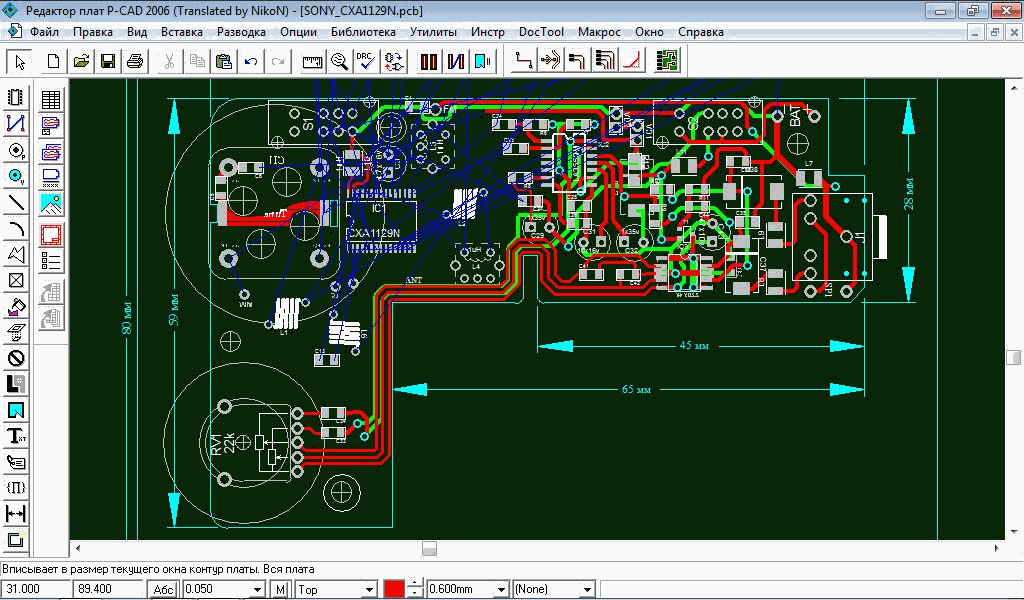Click the manual route tool icon
The height and width of the screenshot is (600, 1024).
point(523,61)
